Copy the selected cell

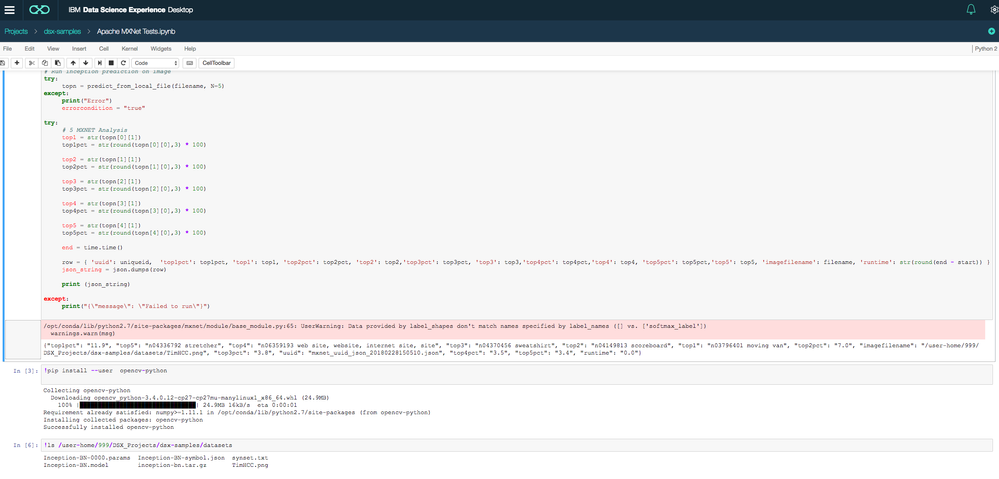pyautogui.click(x=45, y=63)
